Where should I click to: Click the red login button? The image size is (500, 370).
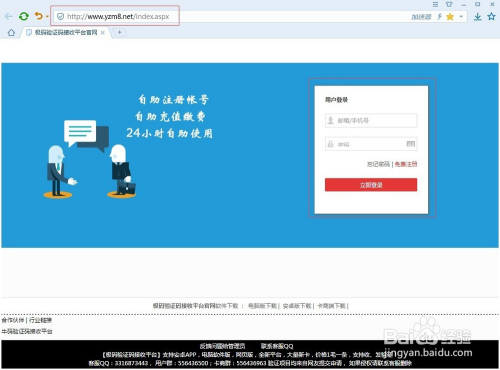click(371, 185)
